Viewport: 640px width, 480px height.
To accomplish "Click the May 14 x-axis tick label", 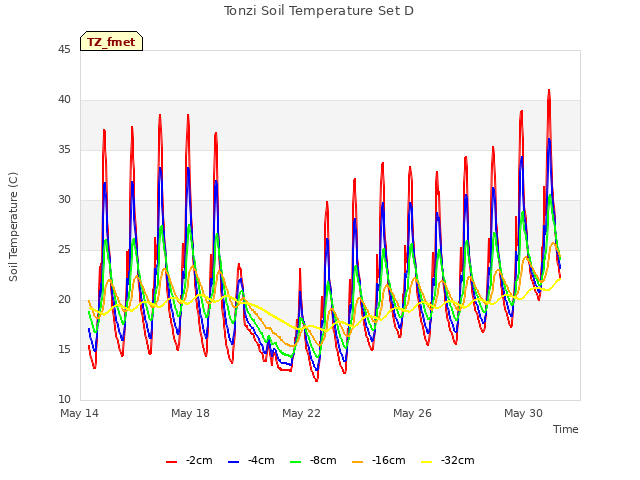I will pos(80,413).
